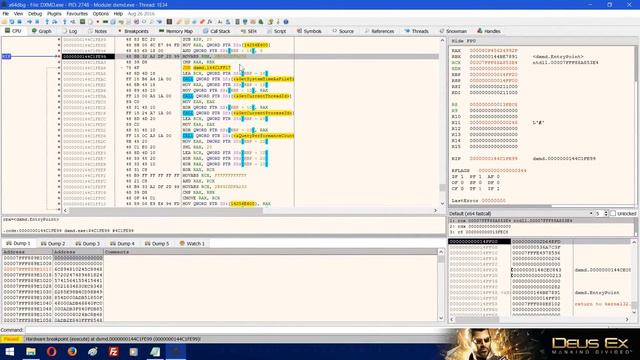Click the Patches toolbar icon

[x=178, y=22]
